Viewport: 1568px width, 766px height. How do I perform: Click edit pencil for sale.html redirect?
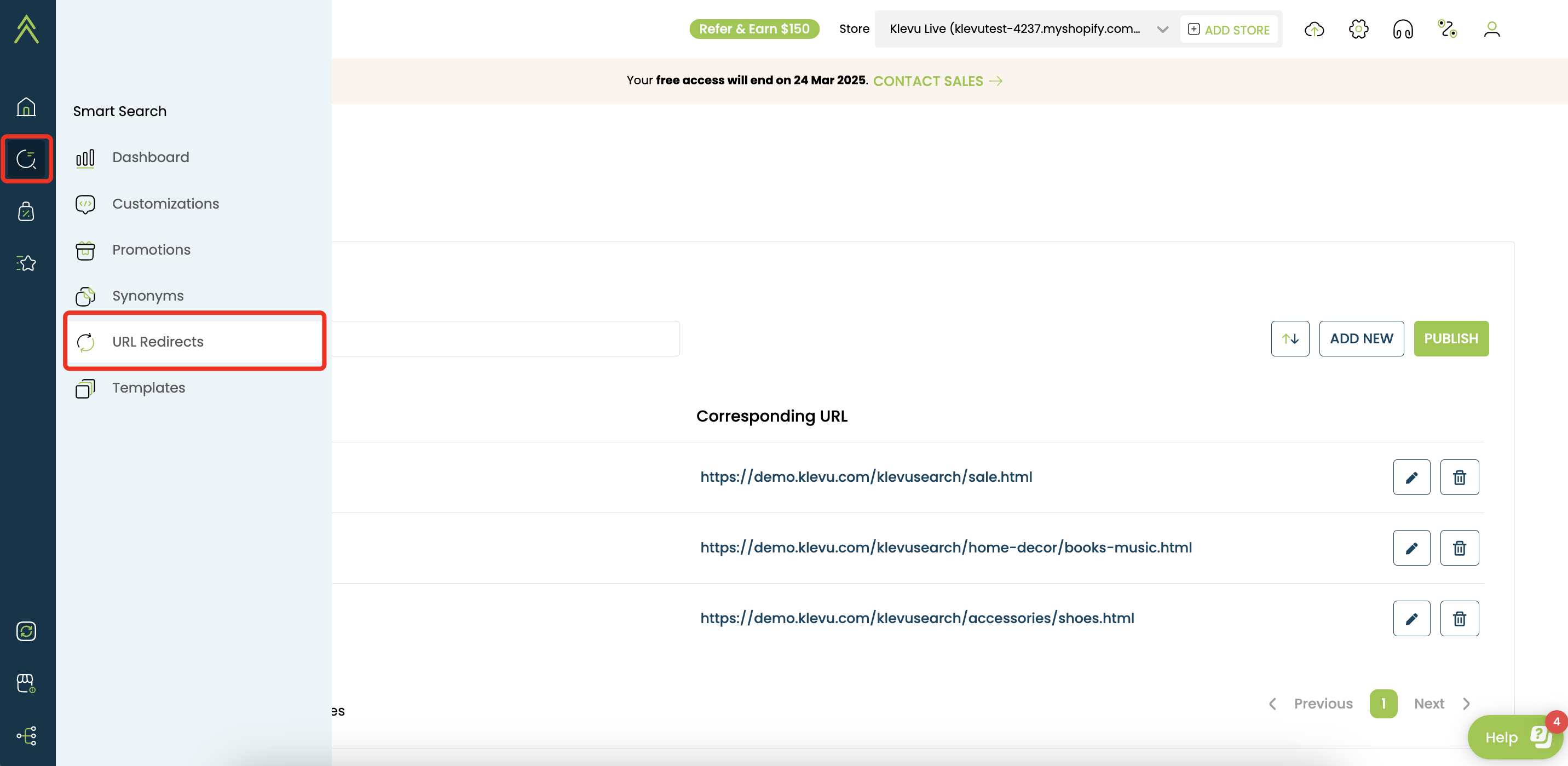[x=1411, y=477]
